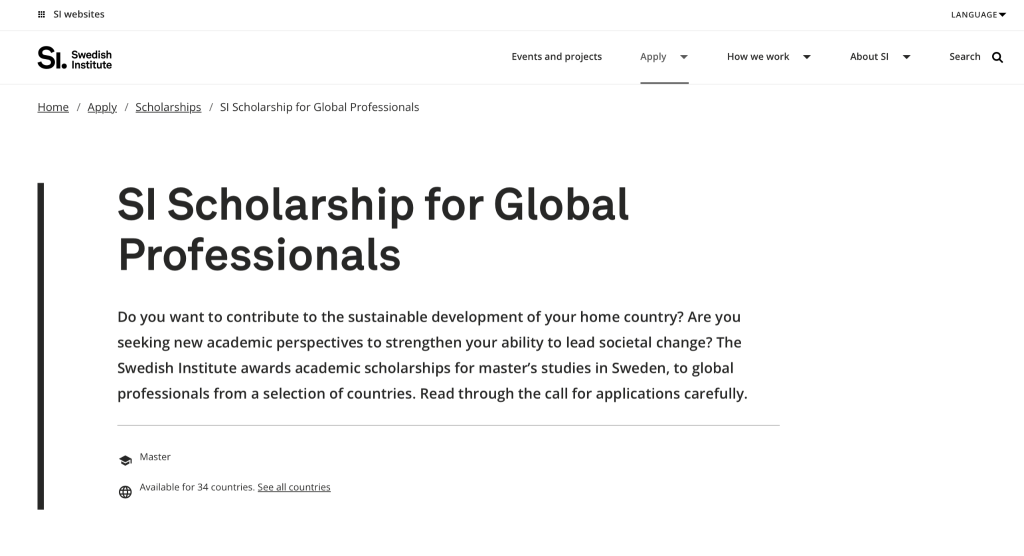
Task: Click the globe icon beside countries text
Action: click(x=125, y=492)
